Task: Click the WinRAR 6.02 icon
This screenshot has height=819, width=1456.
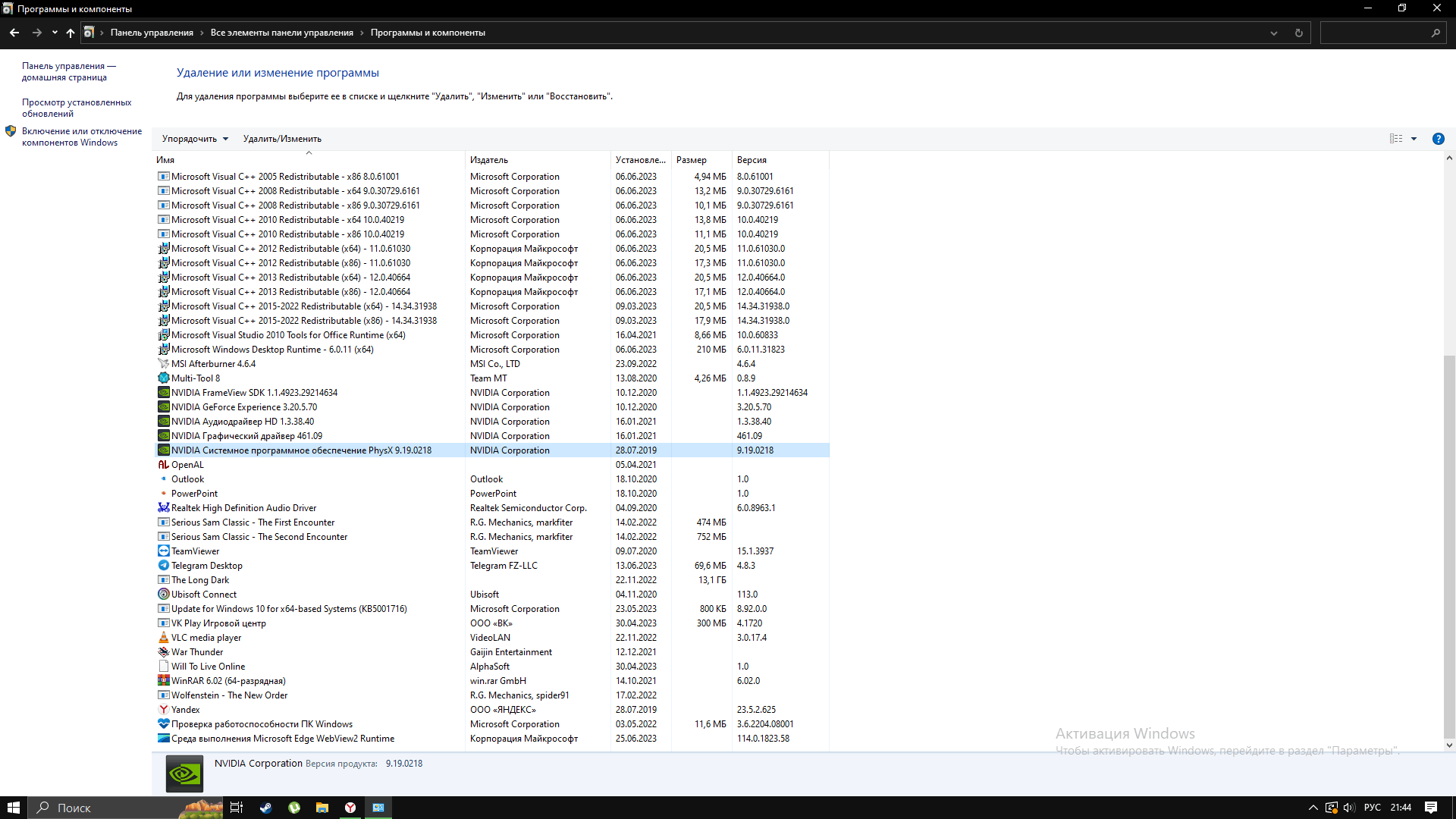Action: point(163,681)
